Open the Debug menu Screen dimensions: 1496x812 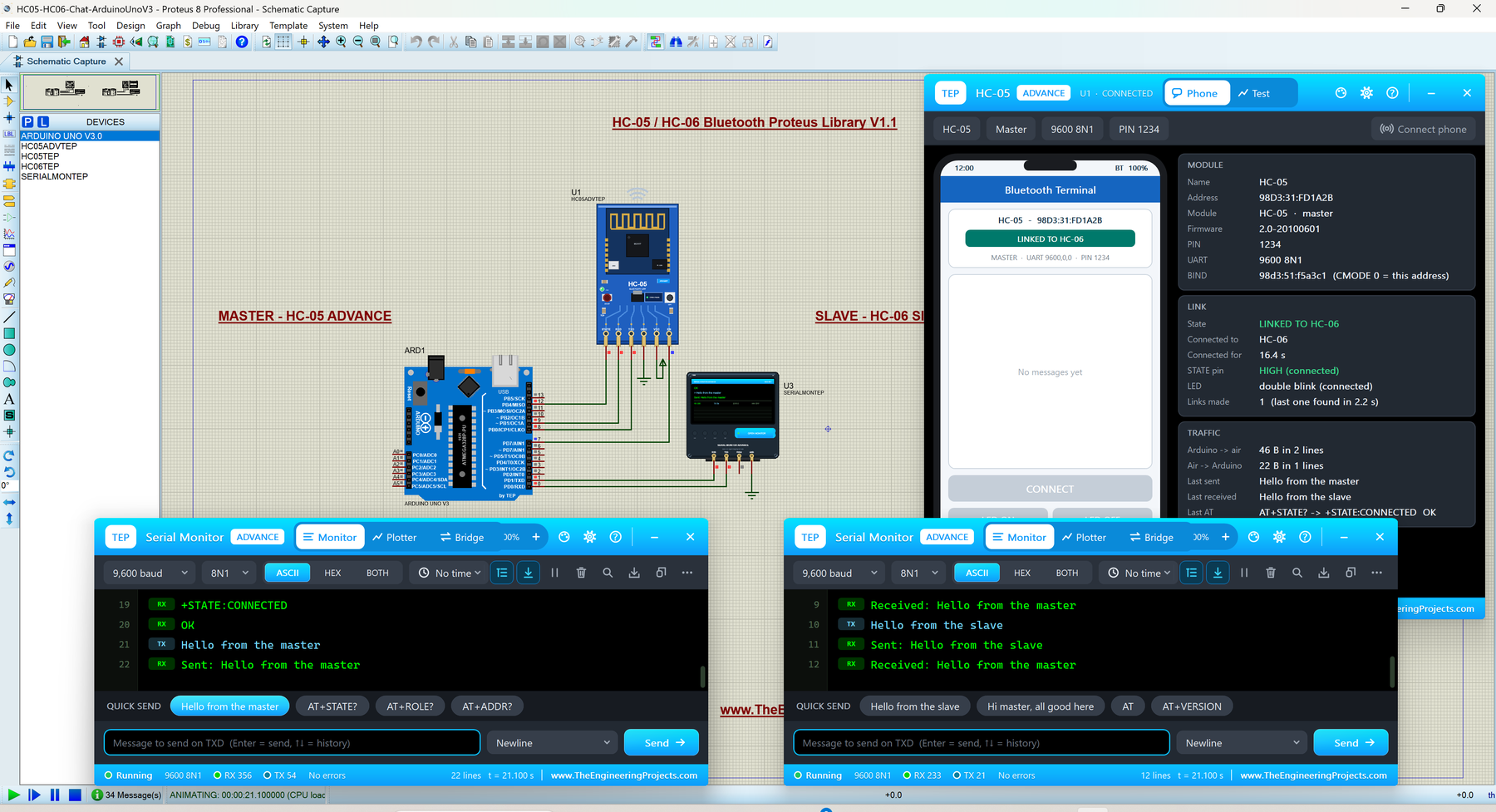pos(205,26)
